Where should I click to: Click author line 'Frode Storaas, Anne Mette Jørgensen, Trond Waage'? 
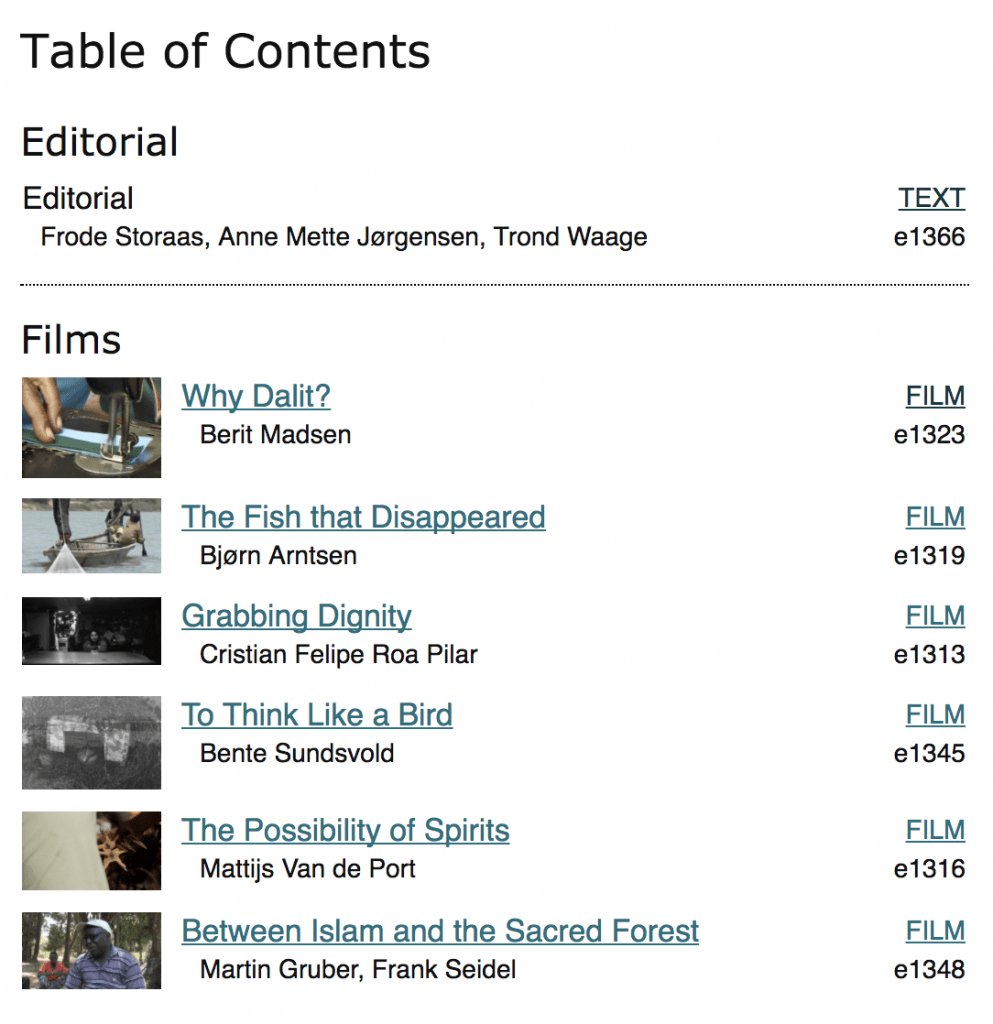(344, 237)
